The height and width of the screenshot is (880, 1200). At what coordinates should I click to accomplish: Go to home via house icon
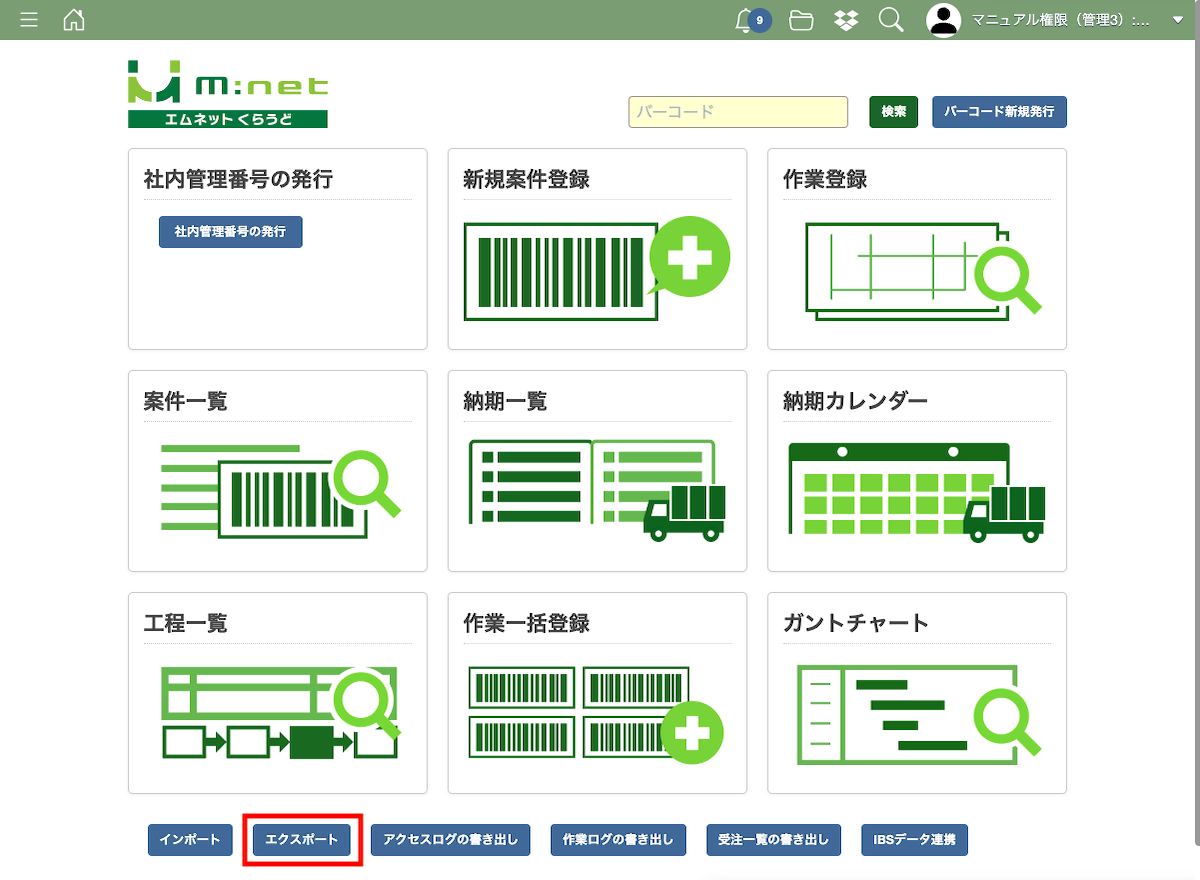[74, 20]
